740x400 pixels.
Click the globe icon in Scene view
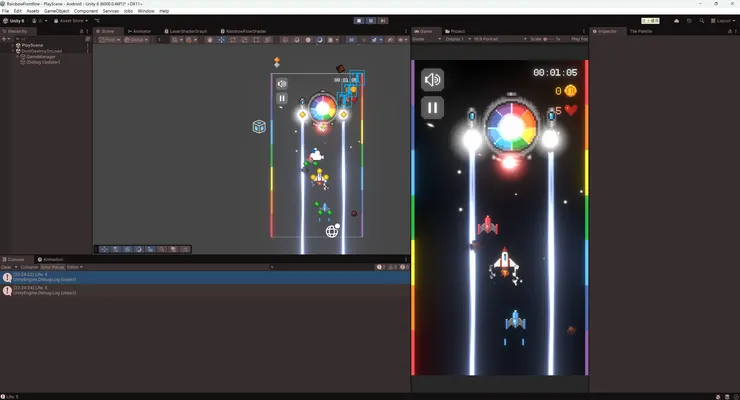coord(332,231)
